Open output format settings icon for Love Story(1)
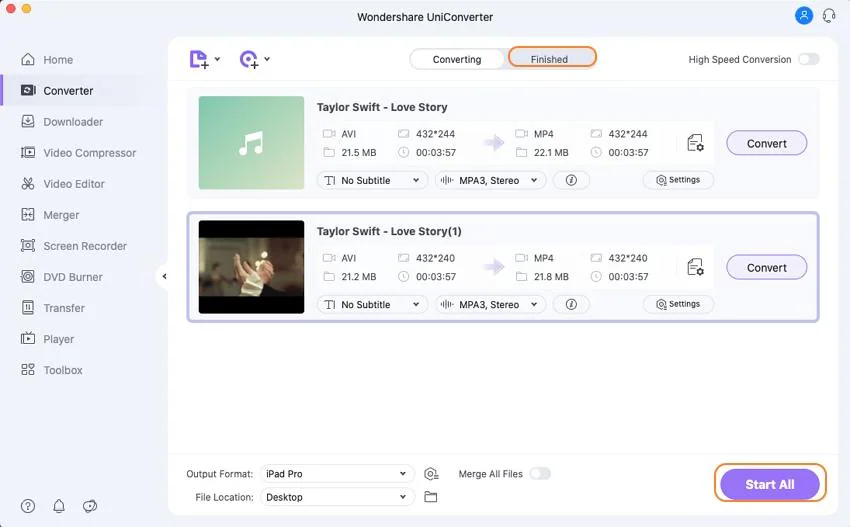The width and height of the screenshot is (850, 527). pyautogui.click(x=695, y=267)
